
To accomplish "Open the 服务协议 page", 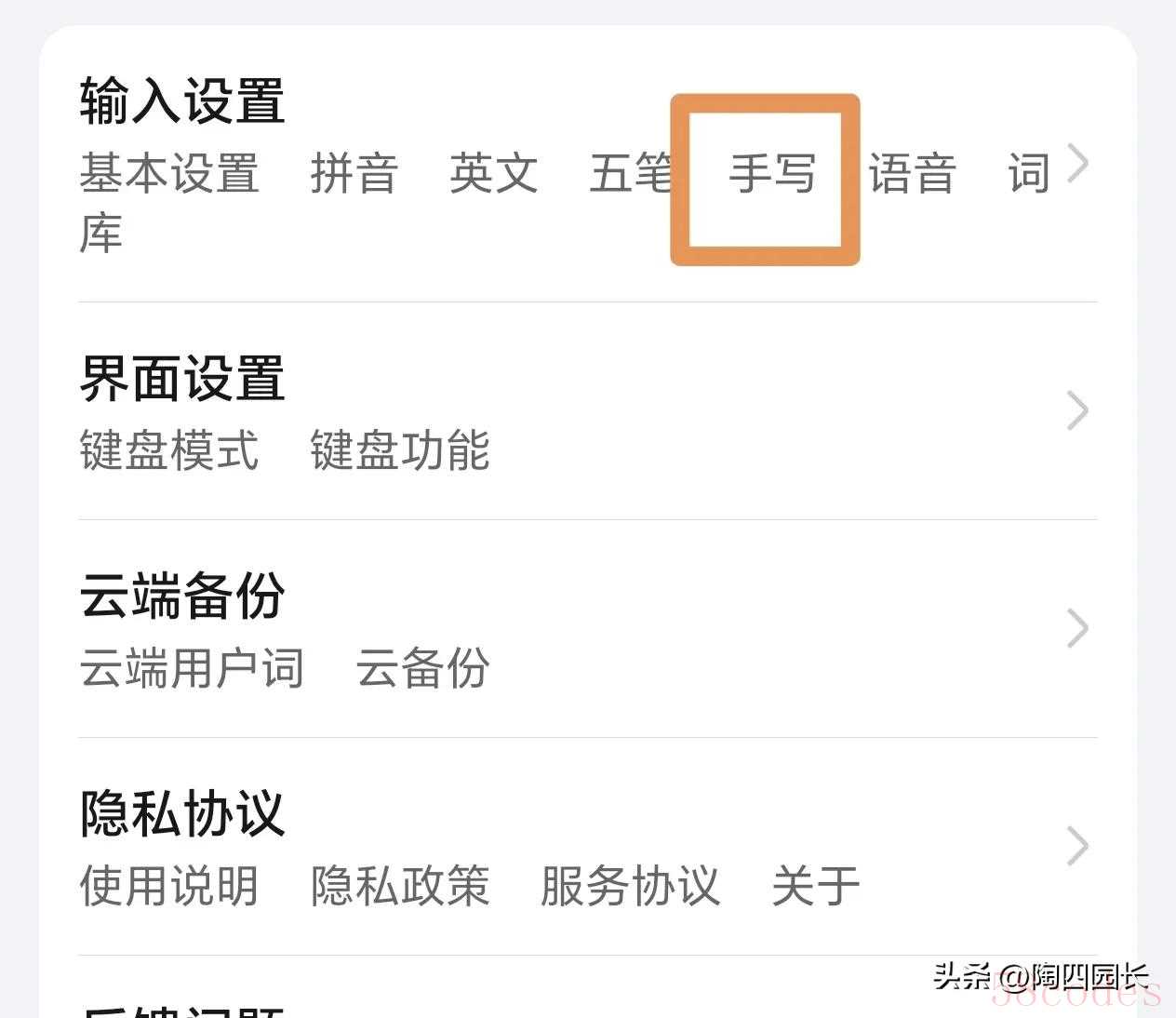I will click(631, 886).
